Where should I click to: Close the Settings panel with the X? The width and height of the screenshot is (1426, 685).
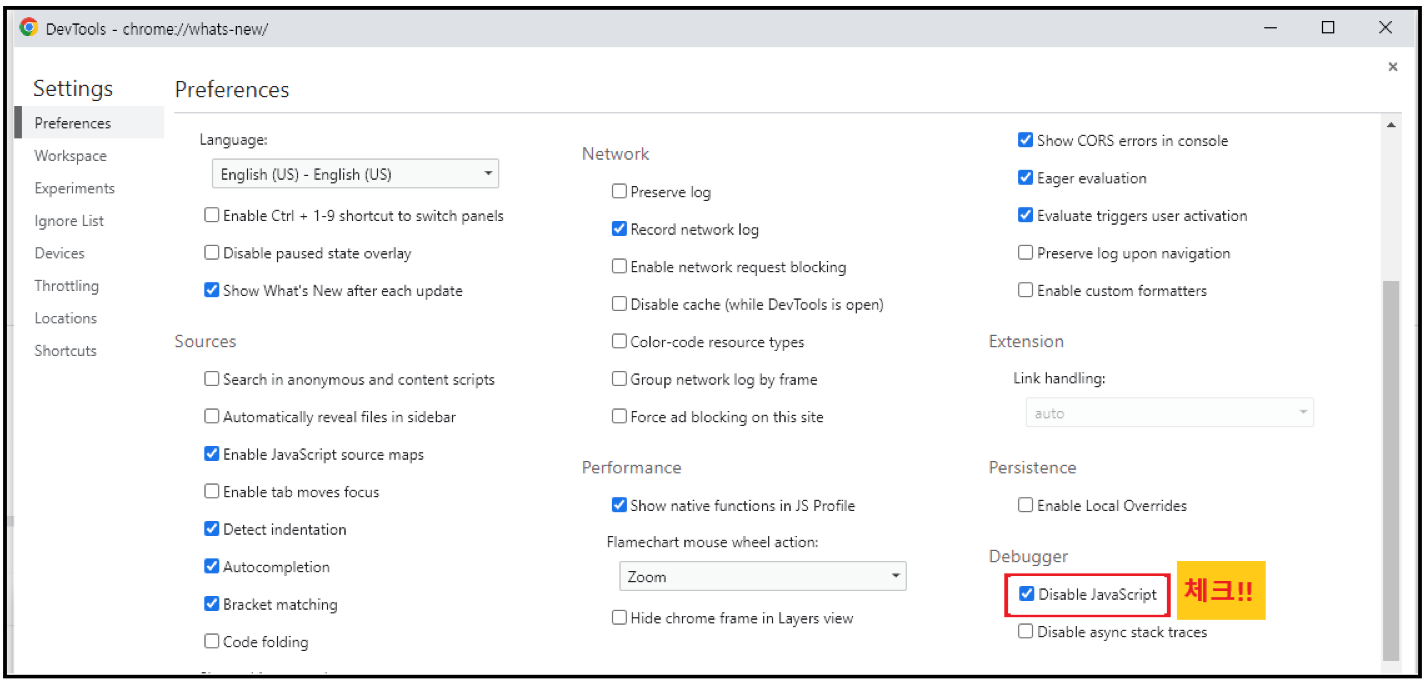click(1392, 67)
